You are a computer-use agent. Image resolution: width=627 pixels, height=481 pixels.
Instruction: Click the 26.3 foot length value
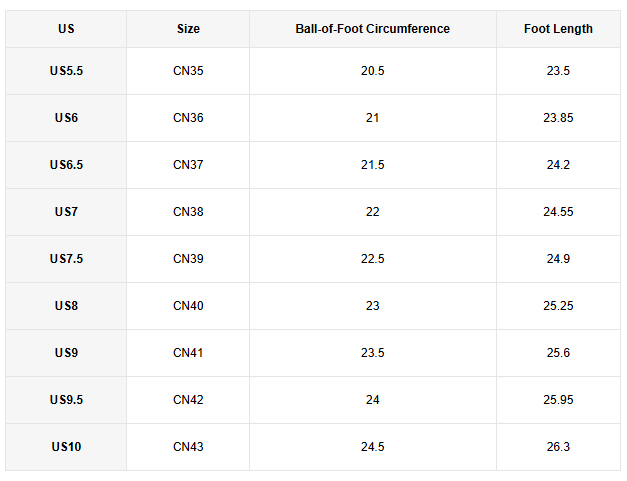click(x=558, y=447)
